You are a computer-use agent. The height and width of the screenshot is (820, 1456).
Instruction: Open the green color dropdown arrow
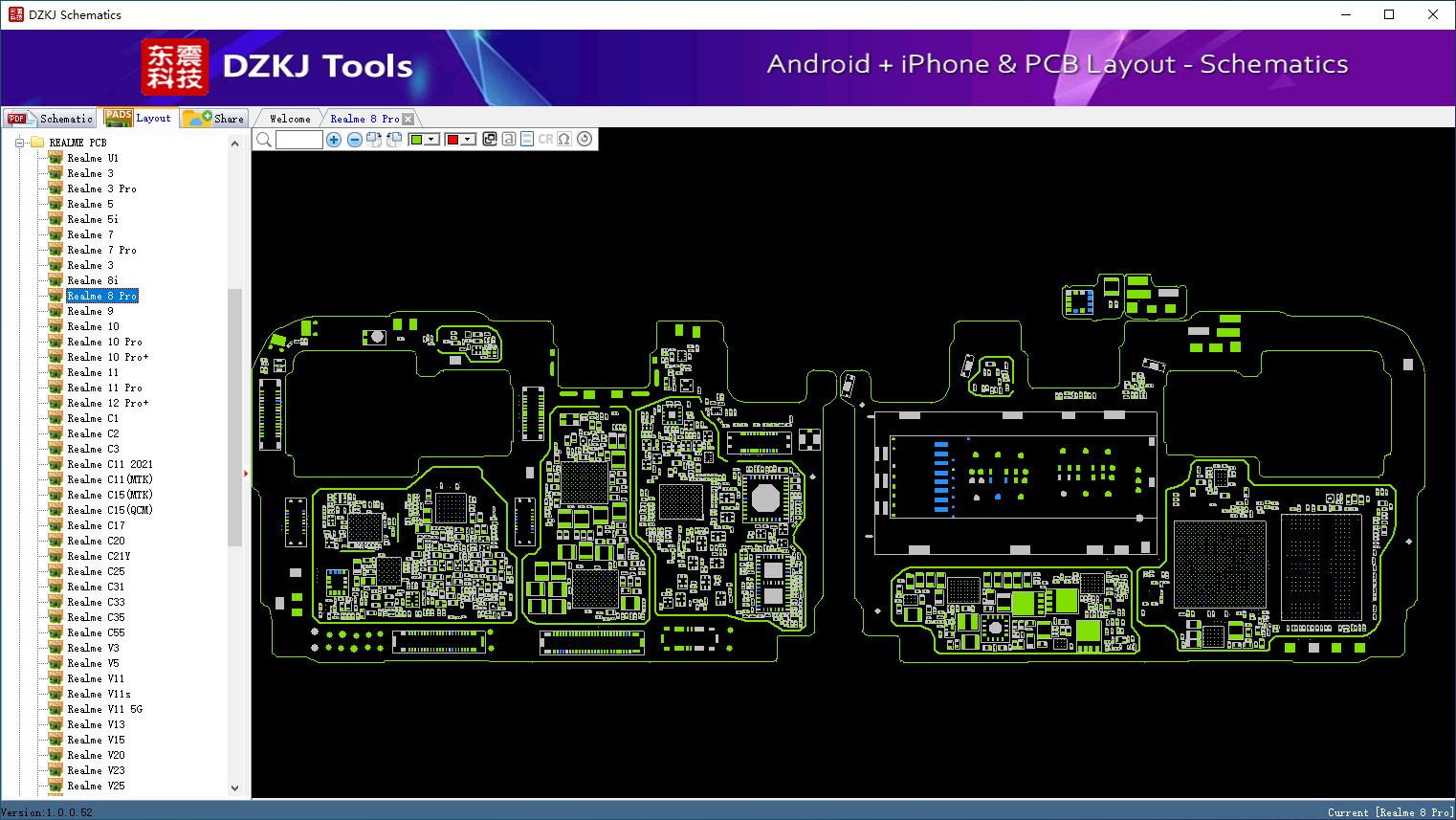click(x=431, y=140)
